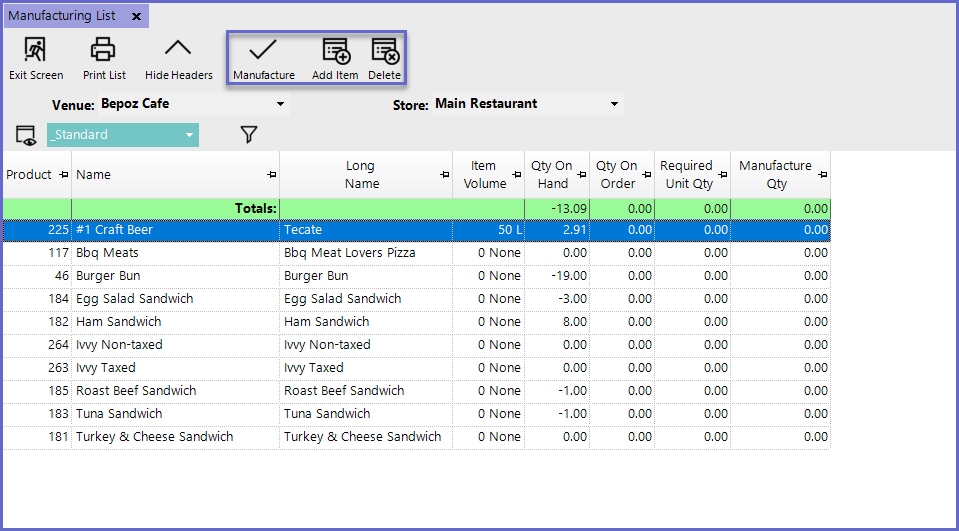The height and width of the screenshot is (531, 959).
Task: Open the Venue dropdown
Action: point(280,104)
